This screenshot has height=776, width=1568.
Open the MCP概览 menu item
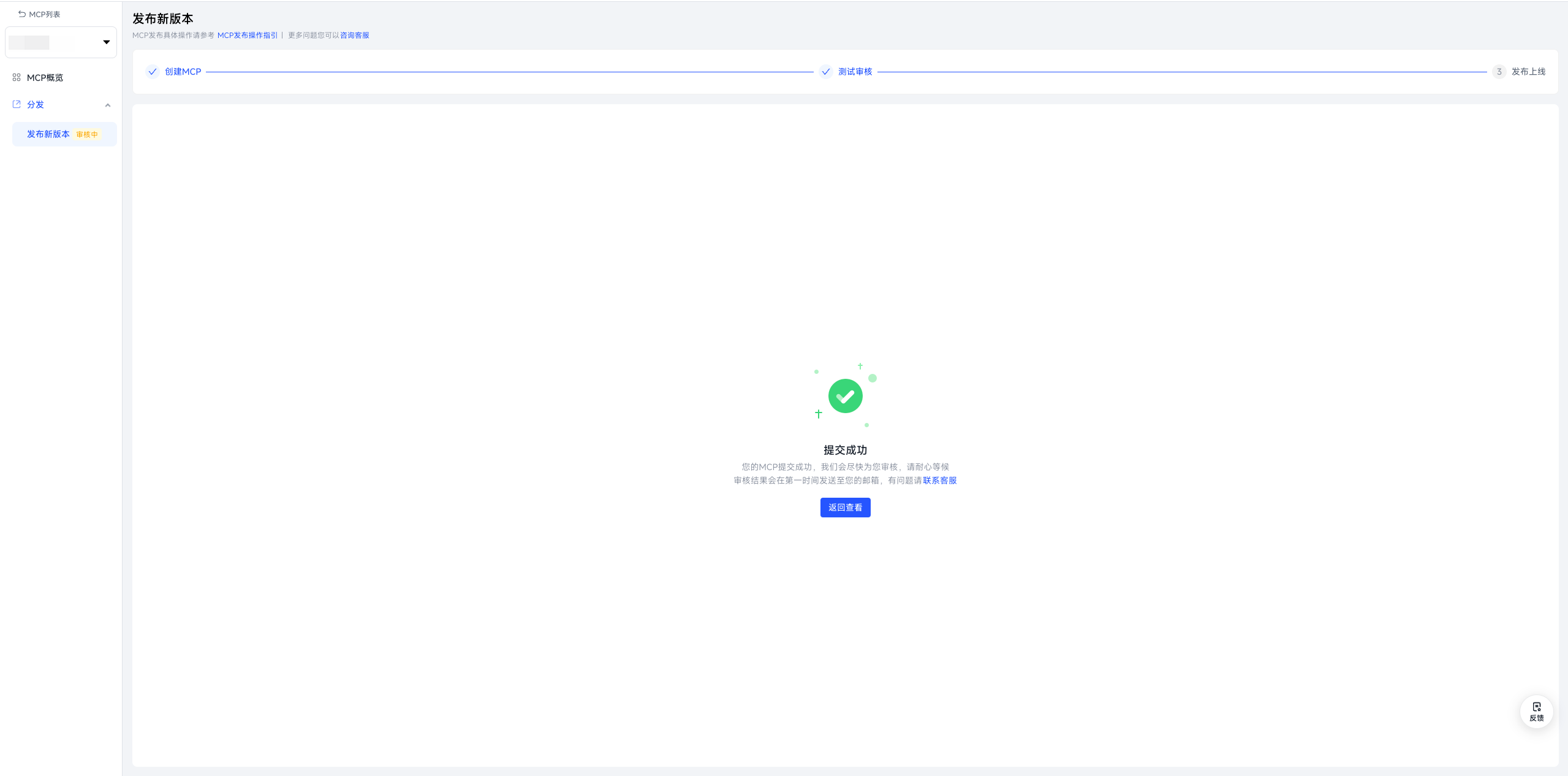(x=45, y=78)
